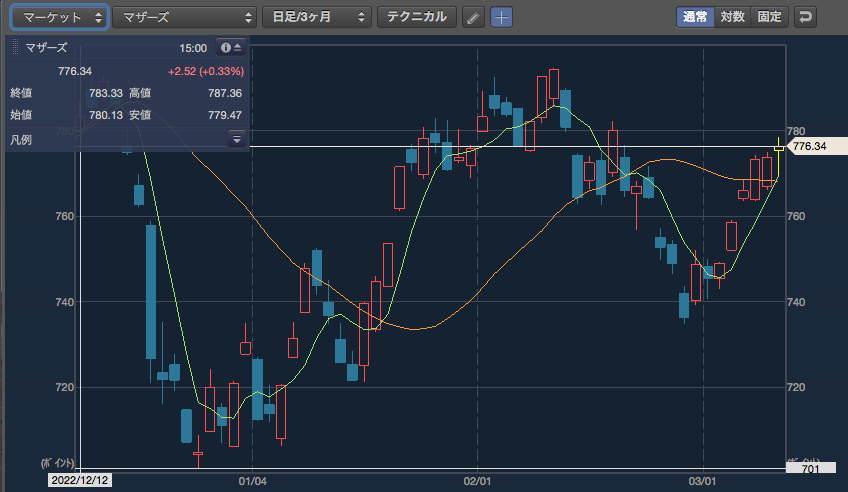This screenshot has height=492, width=848.
Task: Click the +2.52 (+0.33%) change text
Action: pyautogui.click(x=206, y=71)
